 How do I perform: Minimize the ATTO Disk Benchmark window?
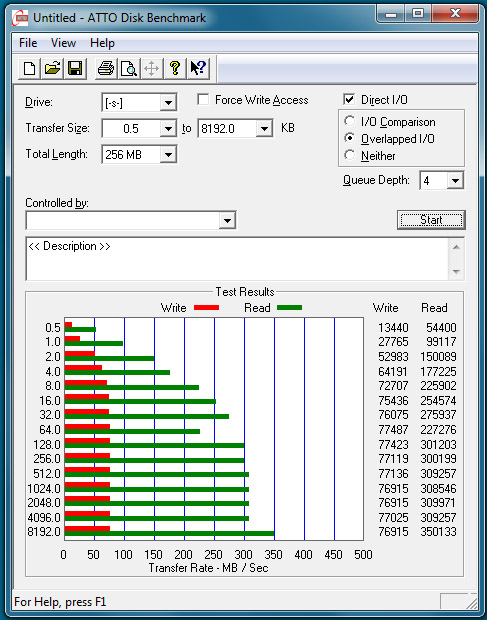tap(391, 14)
